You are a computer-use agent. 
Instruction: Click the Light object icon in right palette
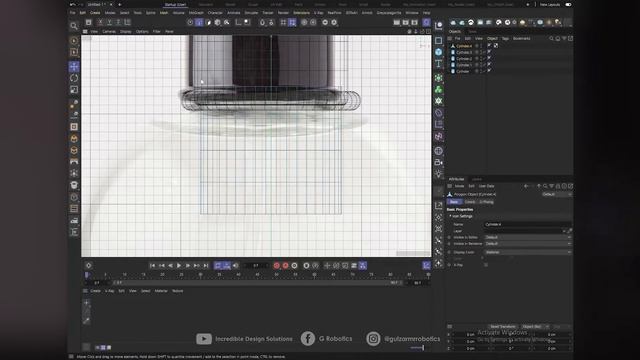(x=438, y=173)
